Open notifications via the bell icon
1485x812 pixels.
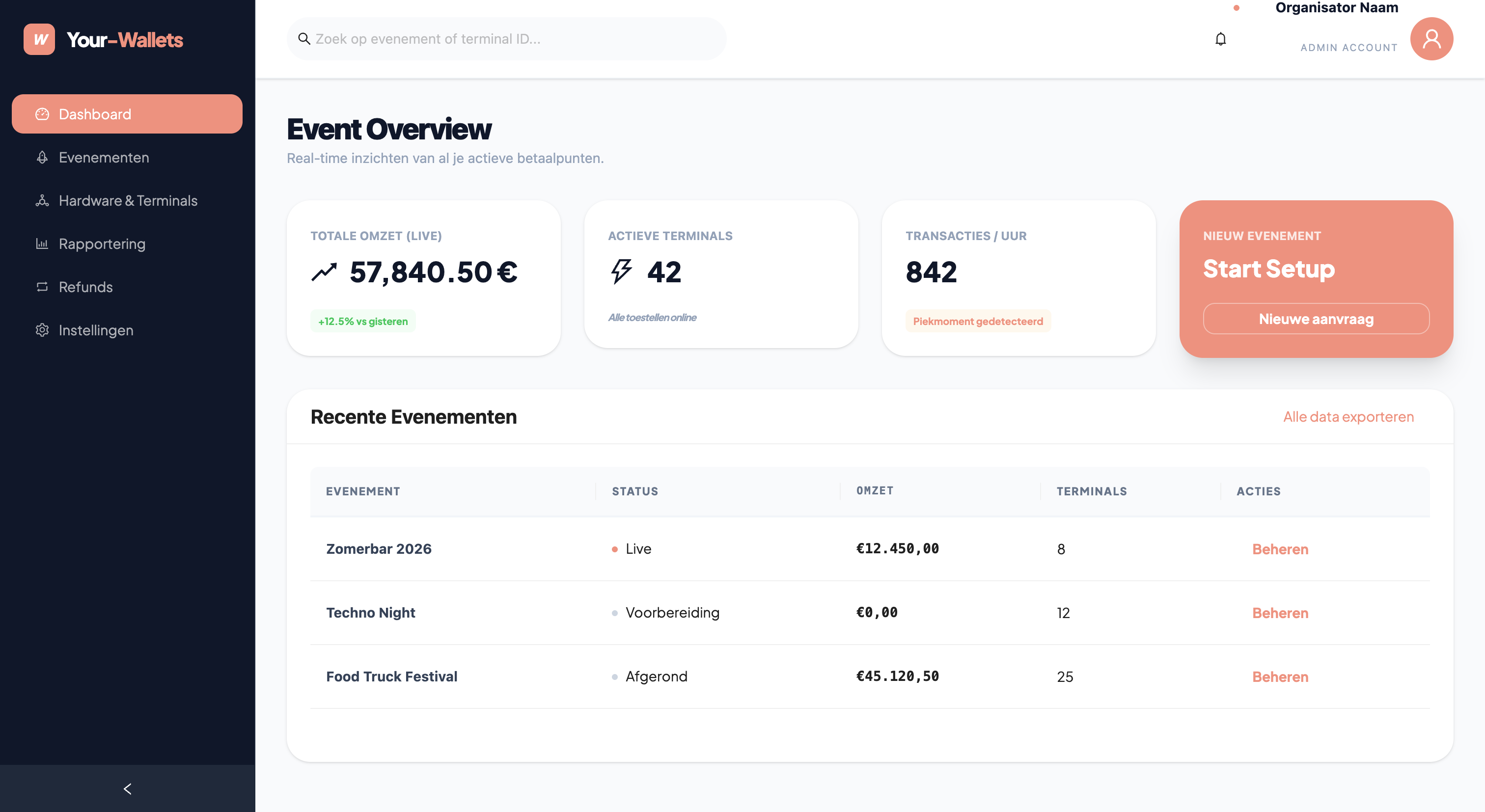click(x=1221, y=39)
